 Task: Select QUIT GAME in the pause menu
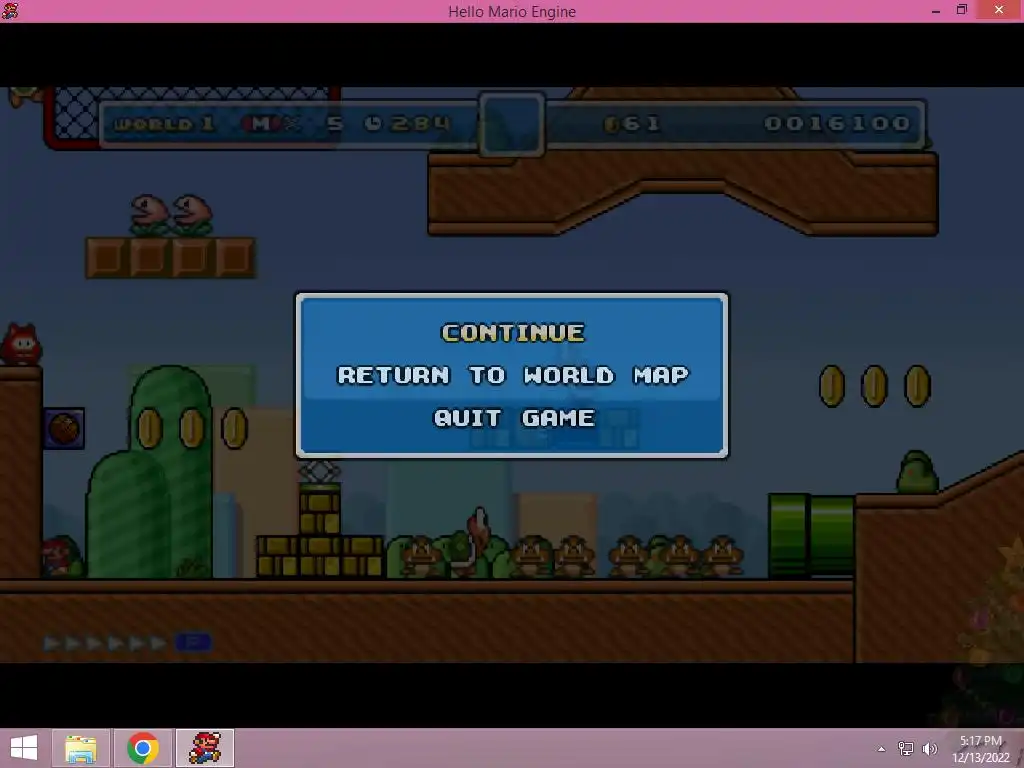click(514, 417)
